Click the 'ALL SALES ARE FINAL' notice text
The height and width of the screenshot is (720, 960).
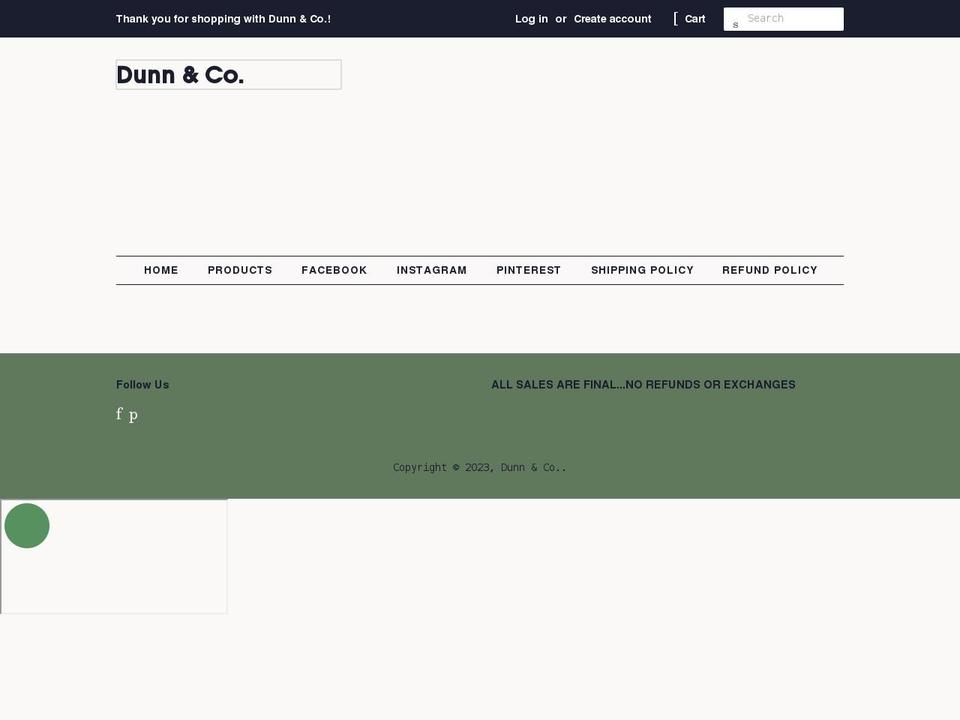(x=643, y=384)
